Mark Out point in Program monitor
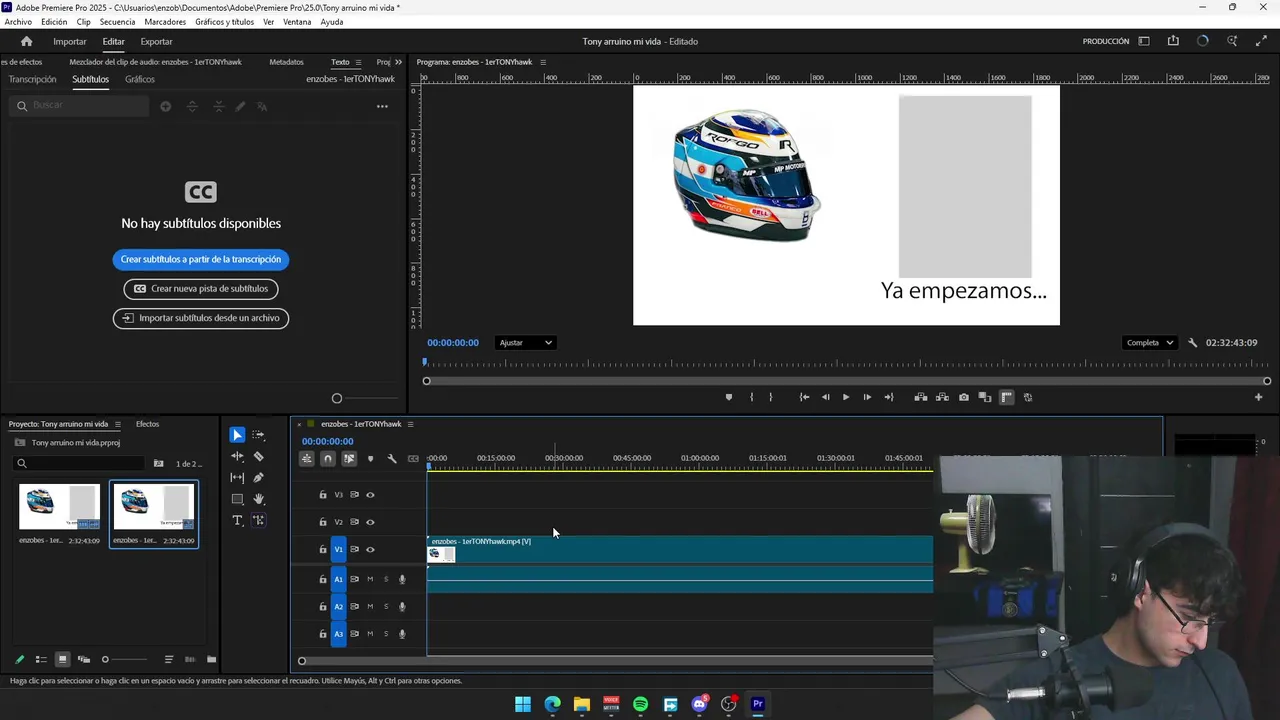 pos(770,397)
